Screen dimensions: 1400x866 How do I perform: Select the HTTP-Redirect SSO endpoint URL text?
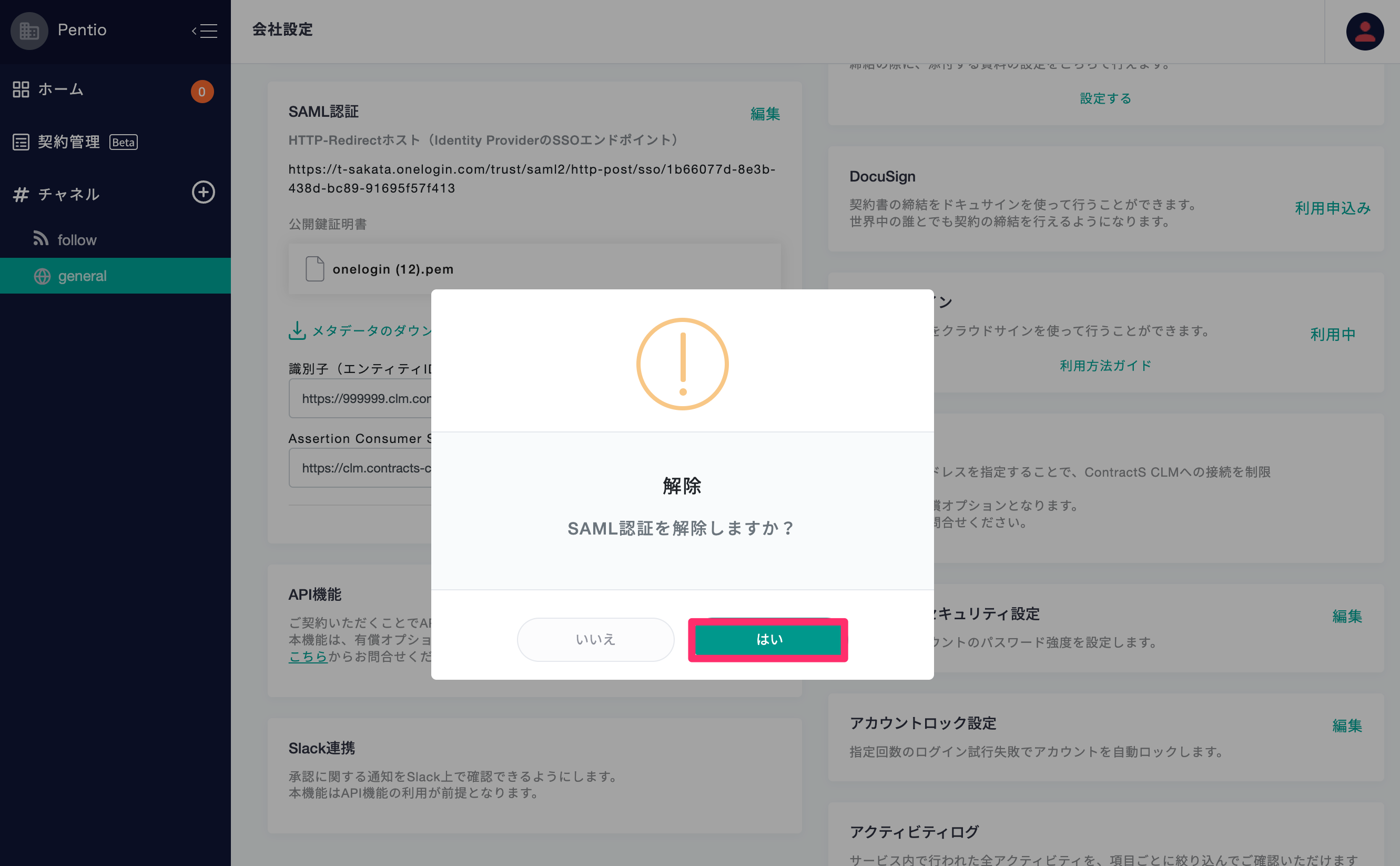coord(532,179)
